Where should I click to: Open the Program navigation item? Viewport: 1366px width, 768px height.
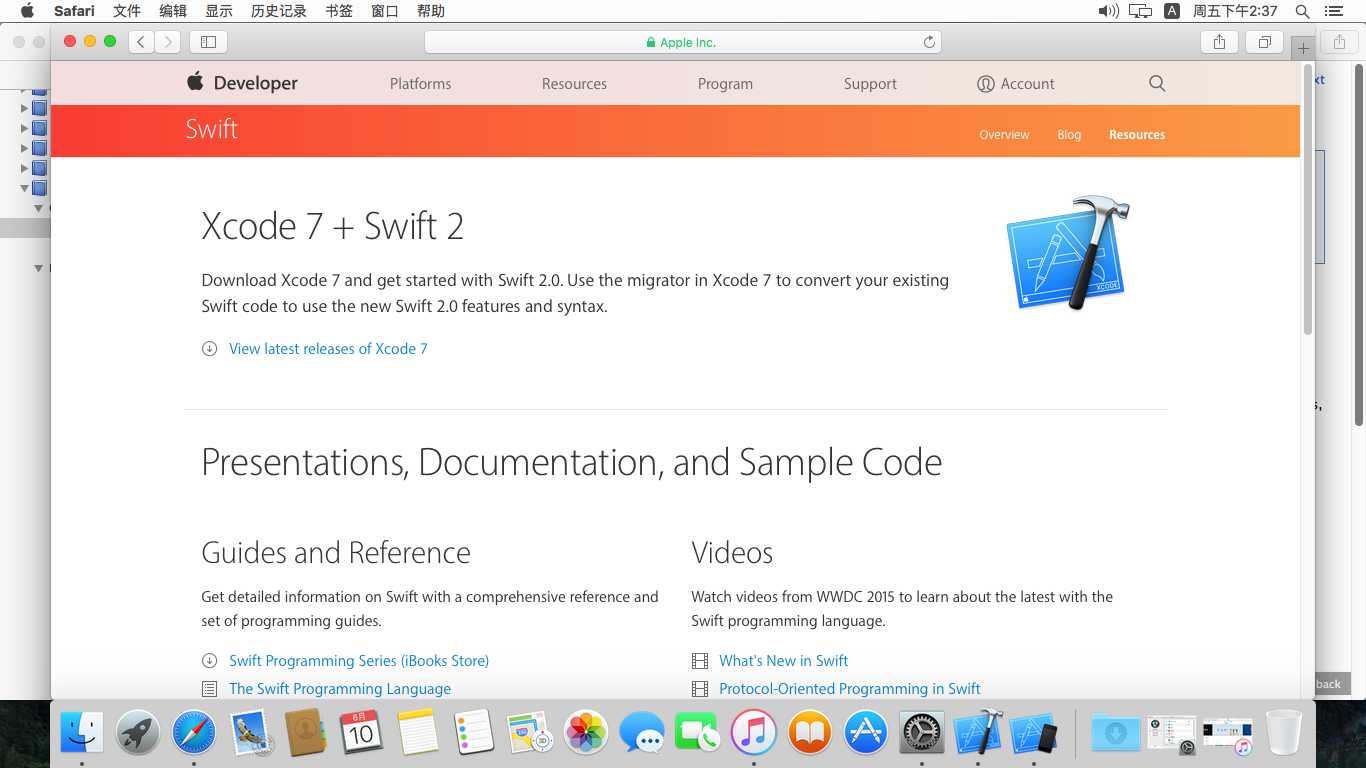pyautogui.click(x=725, y=84)
